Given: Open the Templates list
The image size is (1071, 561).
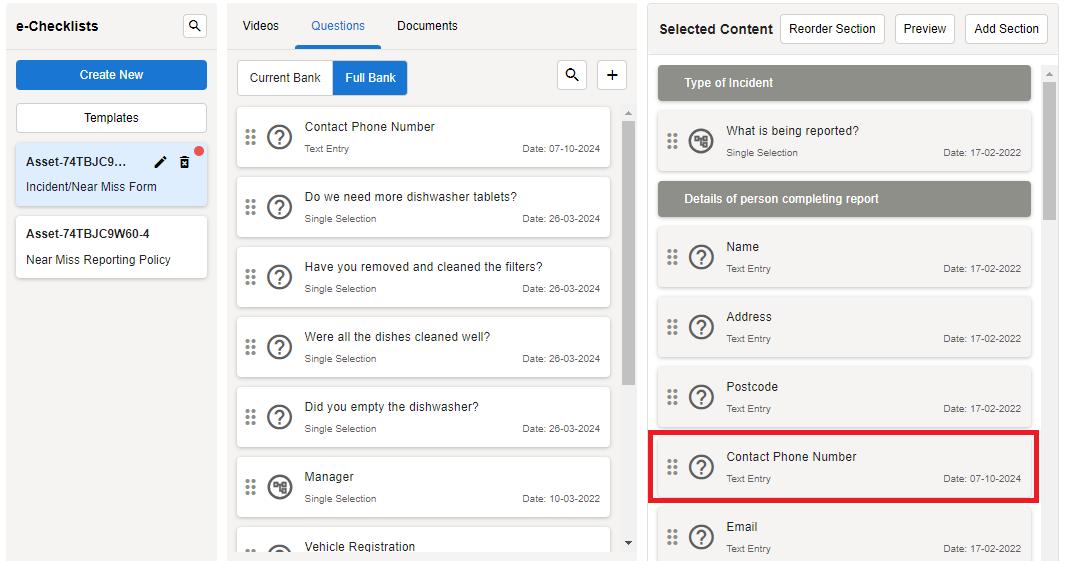Looking at the screenshot, I should [111, 118].
